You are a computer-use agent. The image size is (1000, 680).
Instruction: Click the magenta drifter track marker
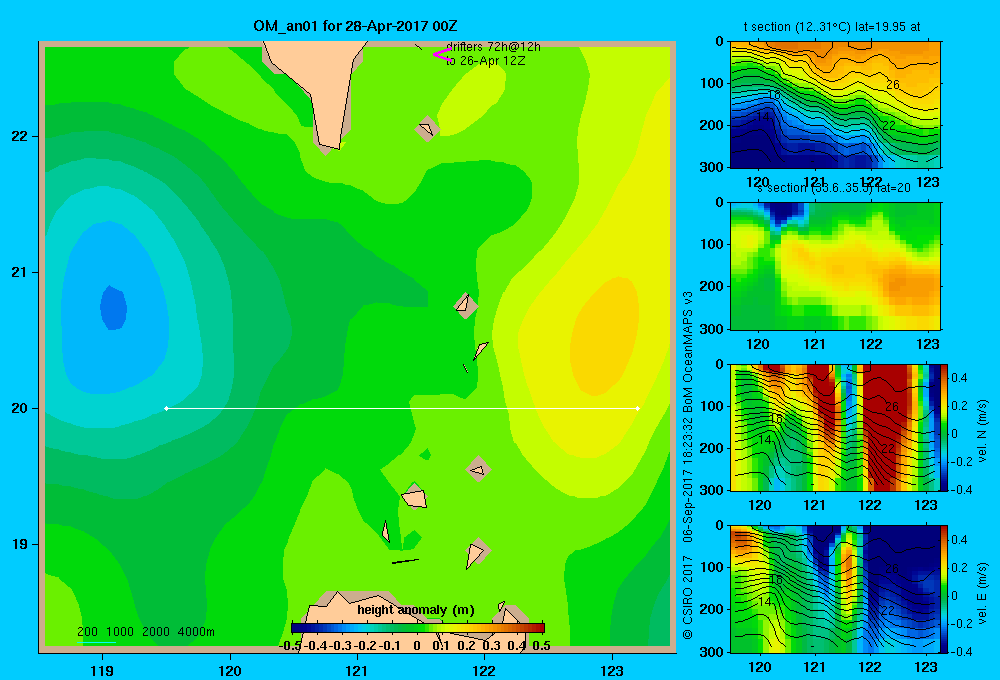[x=442, y=55]
